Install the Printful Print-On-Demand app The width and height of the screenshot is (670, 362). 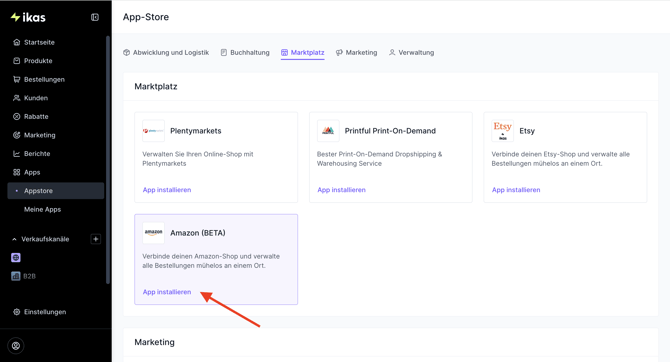coord(341,190)
